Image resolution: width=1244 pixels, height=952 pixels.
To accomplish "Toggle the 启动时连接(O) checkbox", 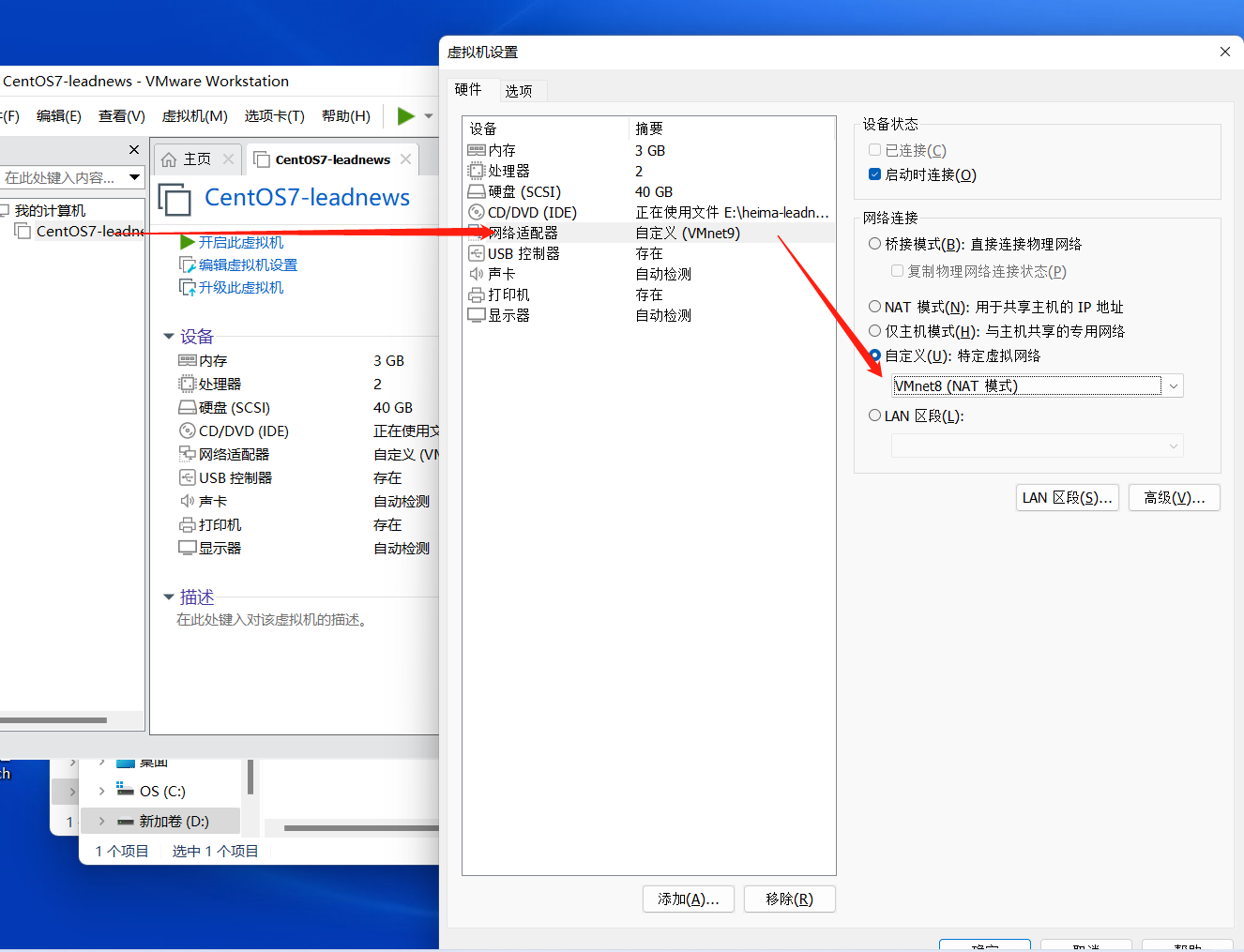I will click(x=874, y=174).
